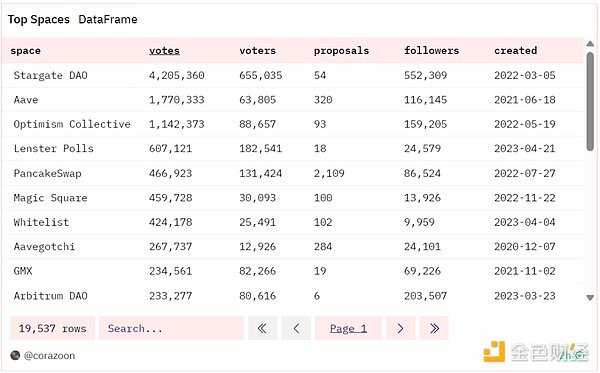600x373 pixels.
Task: Click scrollbar down arrow
Action: [x=590, y=297]
